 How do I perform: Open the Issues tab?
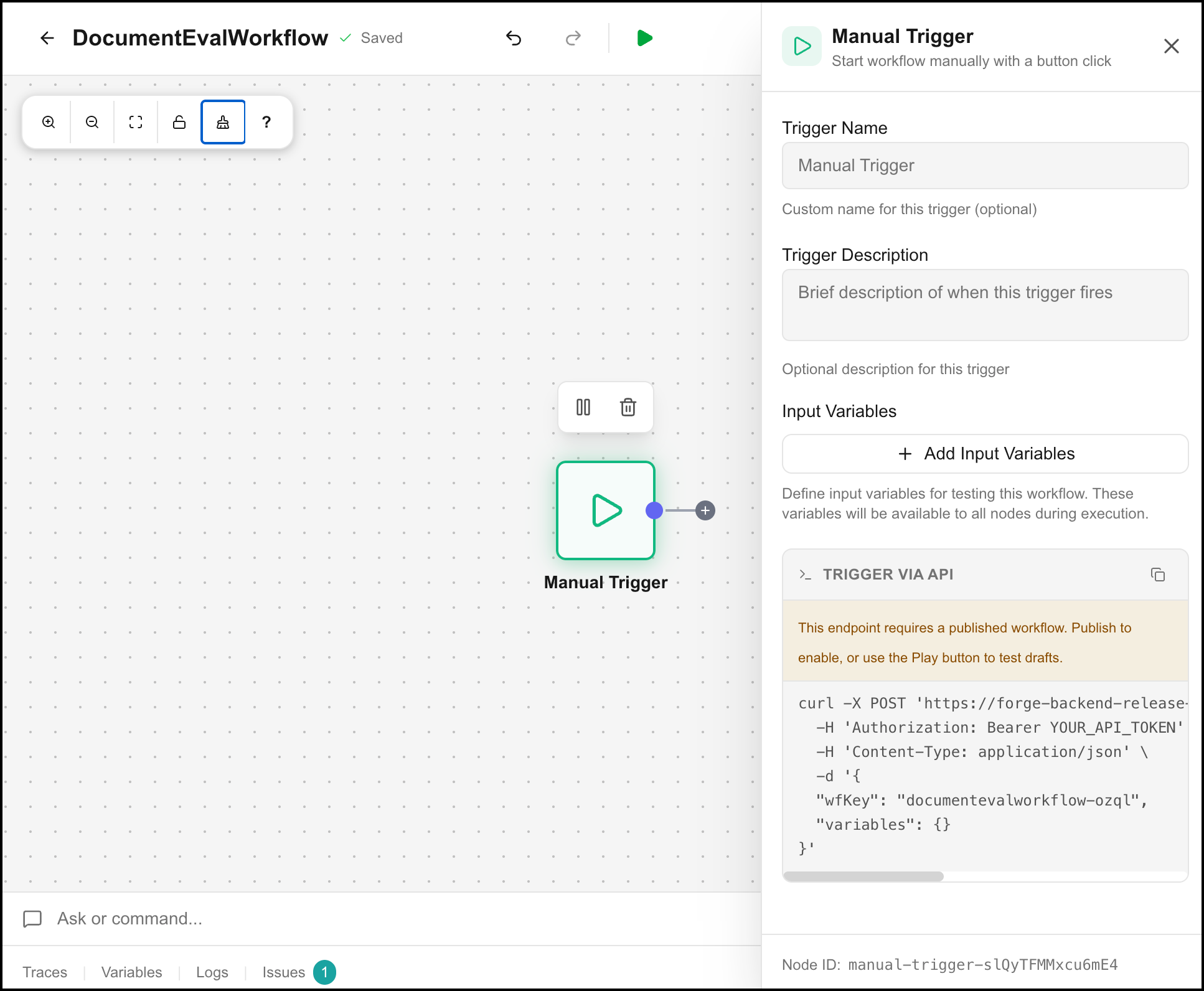click(283, 972)
